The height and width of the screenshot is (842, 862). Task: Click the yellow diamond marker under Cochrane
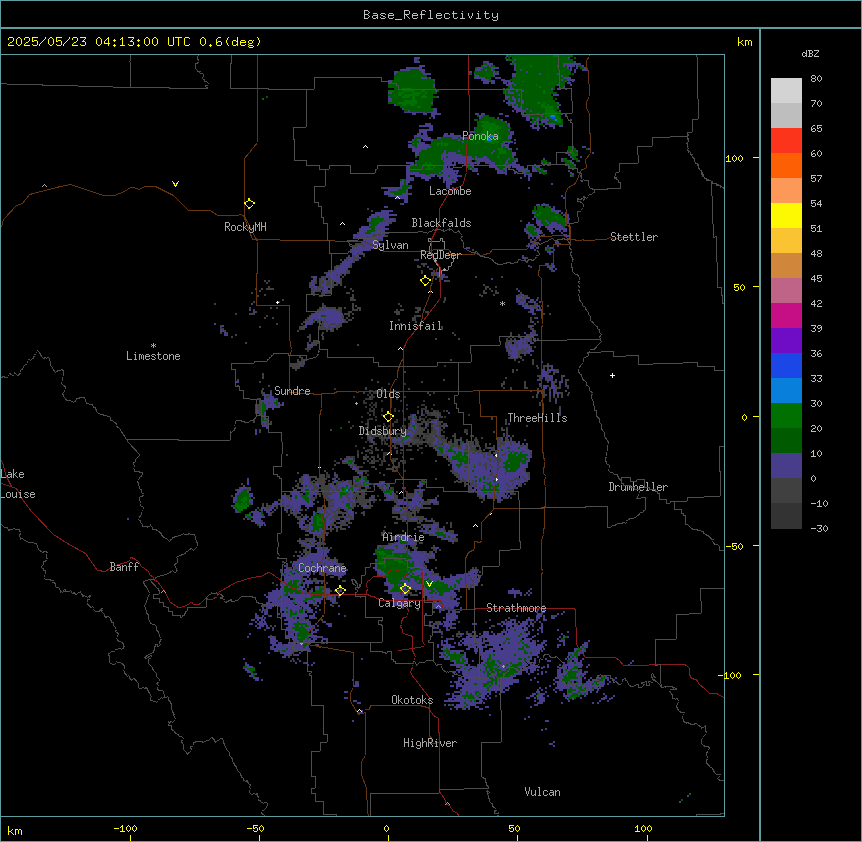point(340,591)
